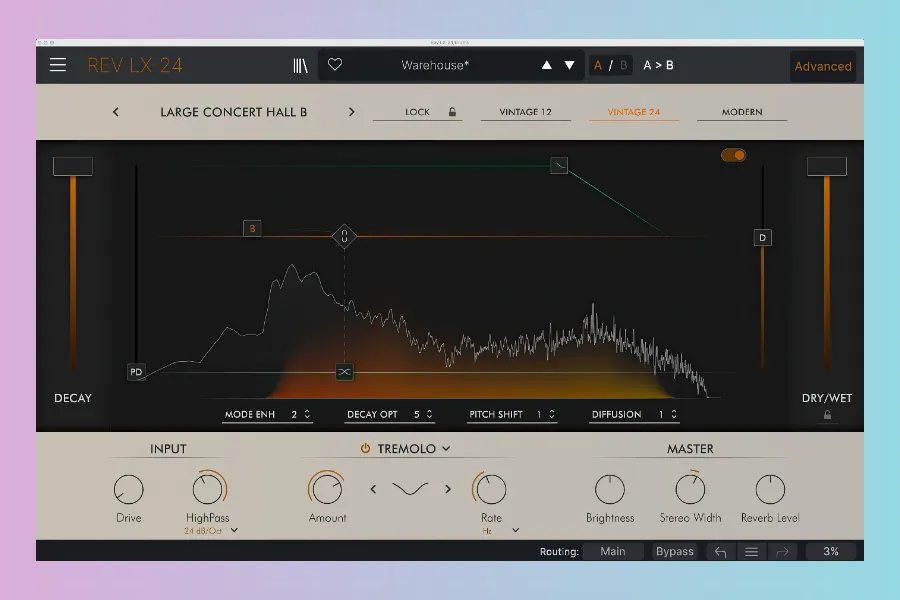Redo change with forward arrow
Image resolution: width=900 pixels, height=600 pixels.
[782, 552]
